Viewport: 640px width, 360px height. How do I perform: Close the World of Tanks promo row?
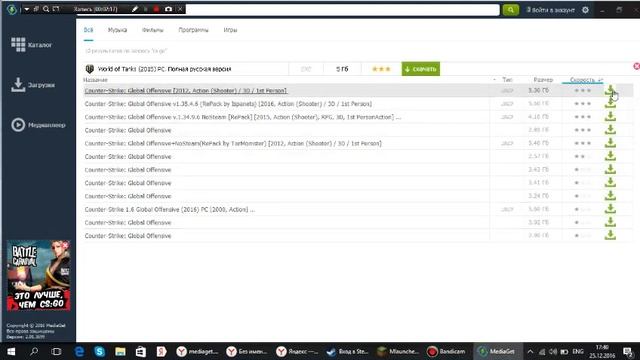tap(636, 66)
